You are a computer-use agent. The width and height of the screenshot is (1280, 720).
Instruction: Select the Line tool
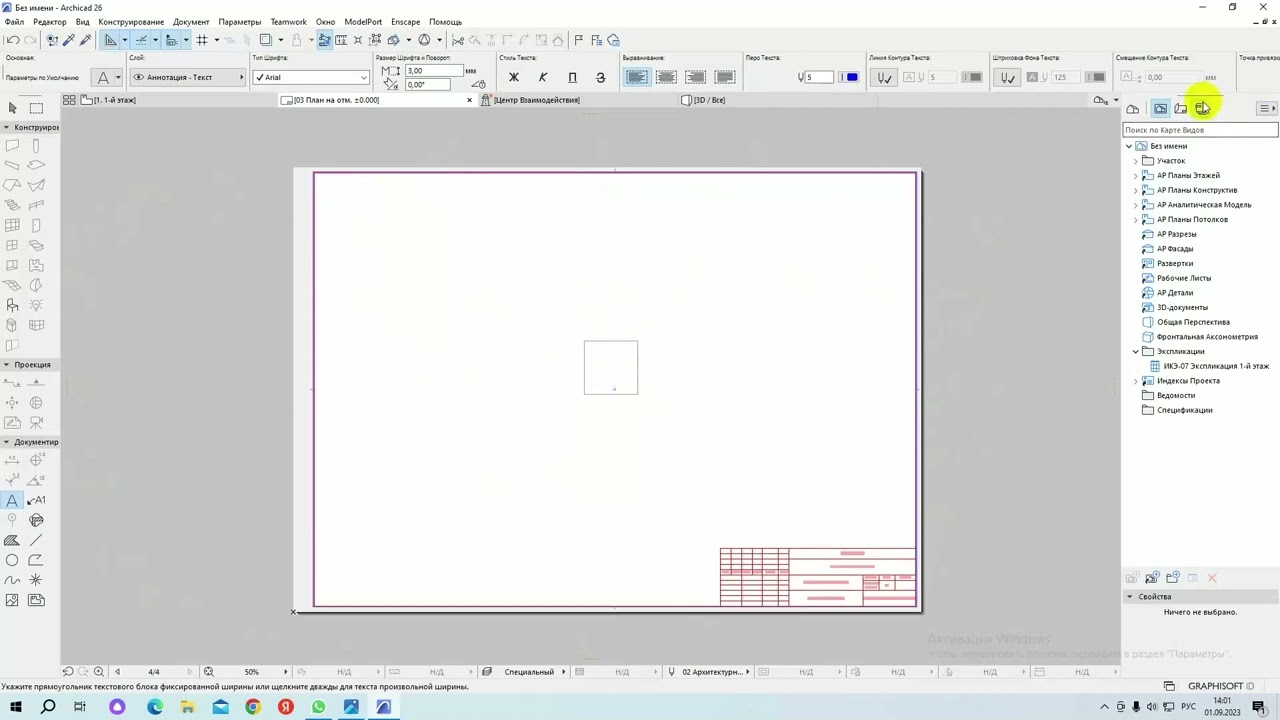36,540
